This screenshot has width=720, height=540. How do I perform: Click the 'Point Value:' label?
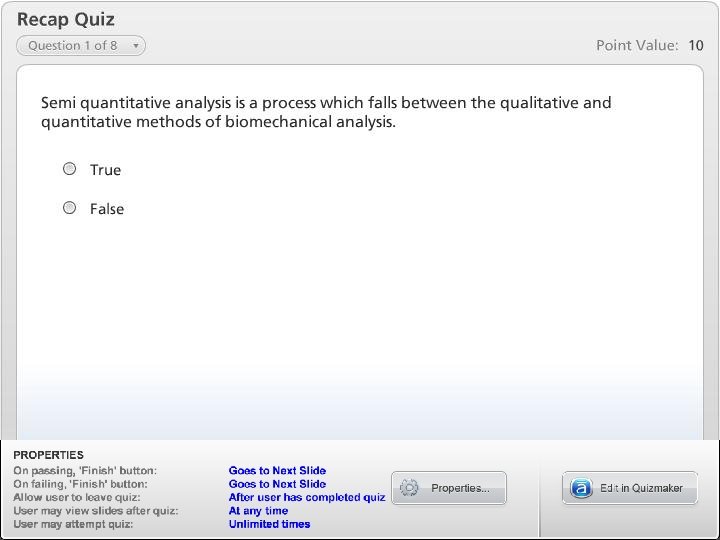pos(637,45)
